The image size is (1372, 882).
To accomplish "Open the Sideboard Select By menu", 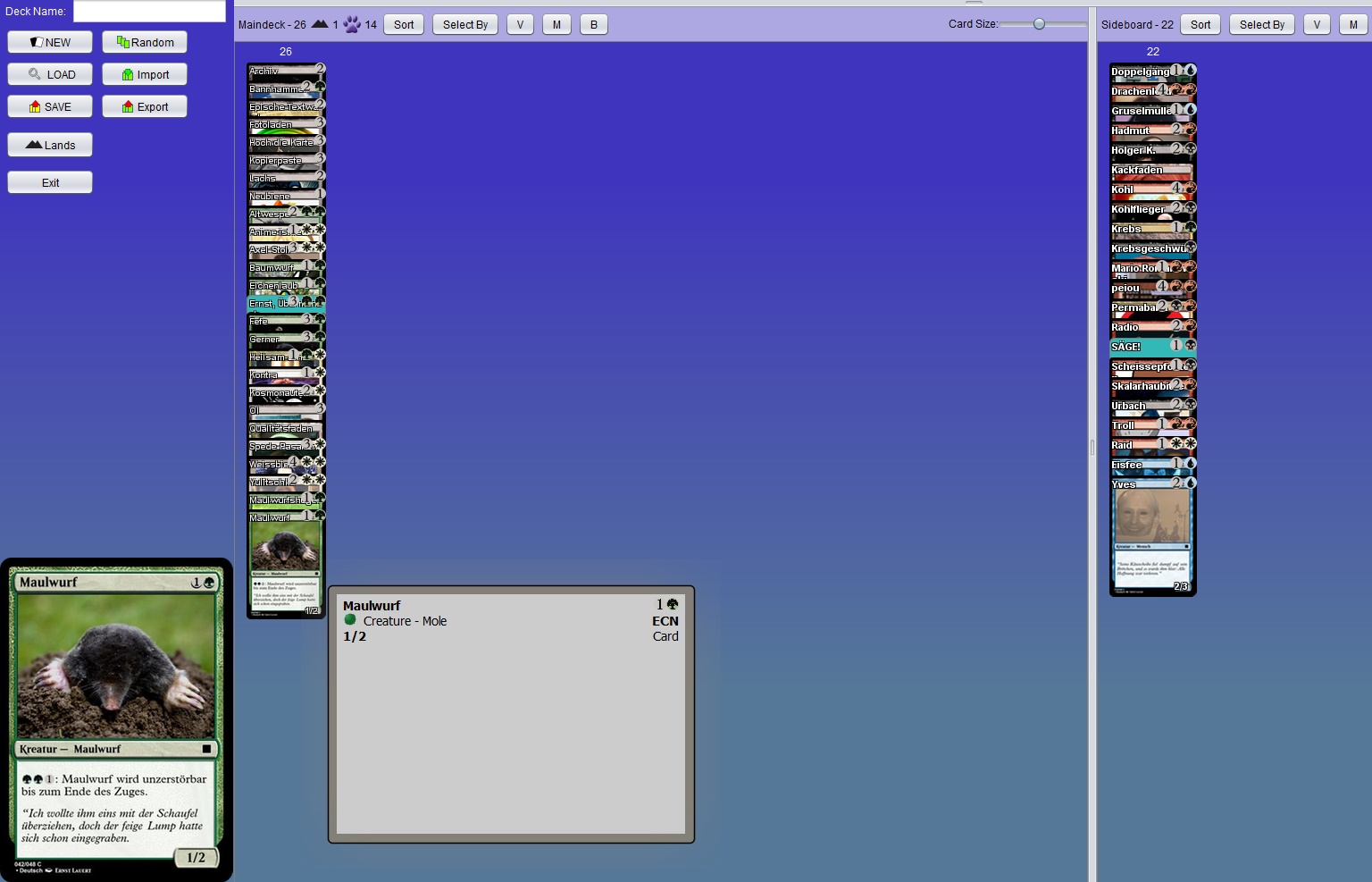I will pos(1261,24).
